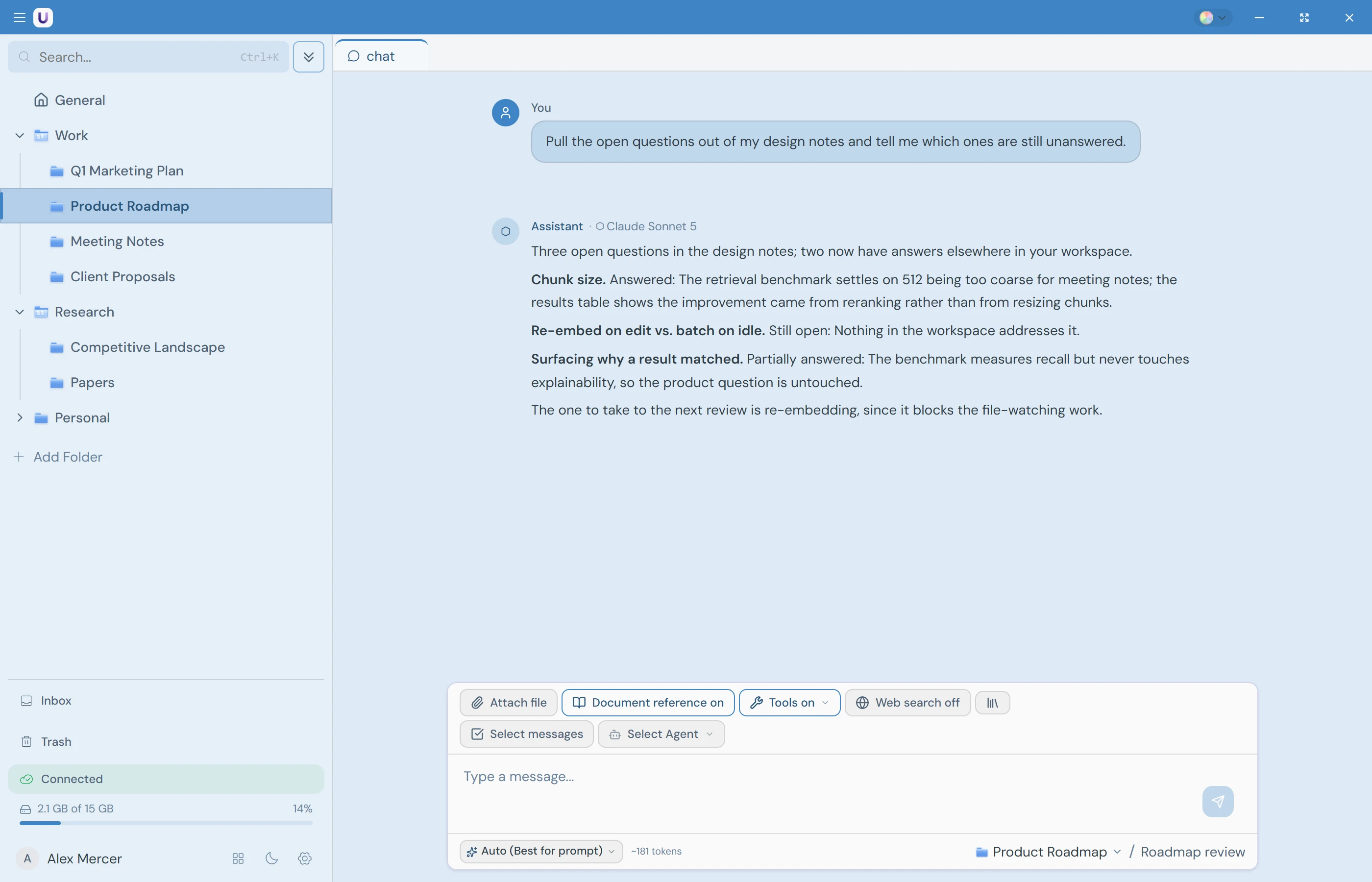Minimize the application window
This screenshot has width=1372, height=882.
point(1259,17)
